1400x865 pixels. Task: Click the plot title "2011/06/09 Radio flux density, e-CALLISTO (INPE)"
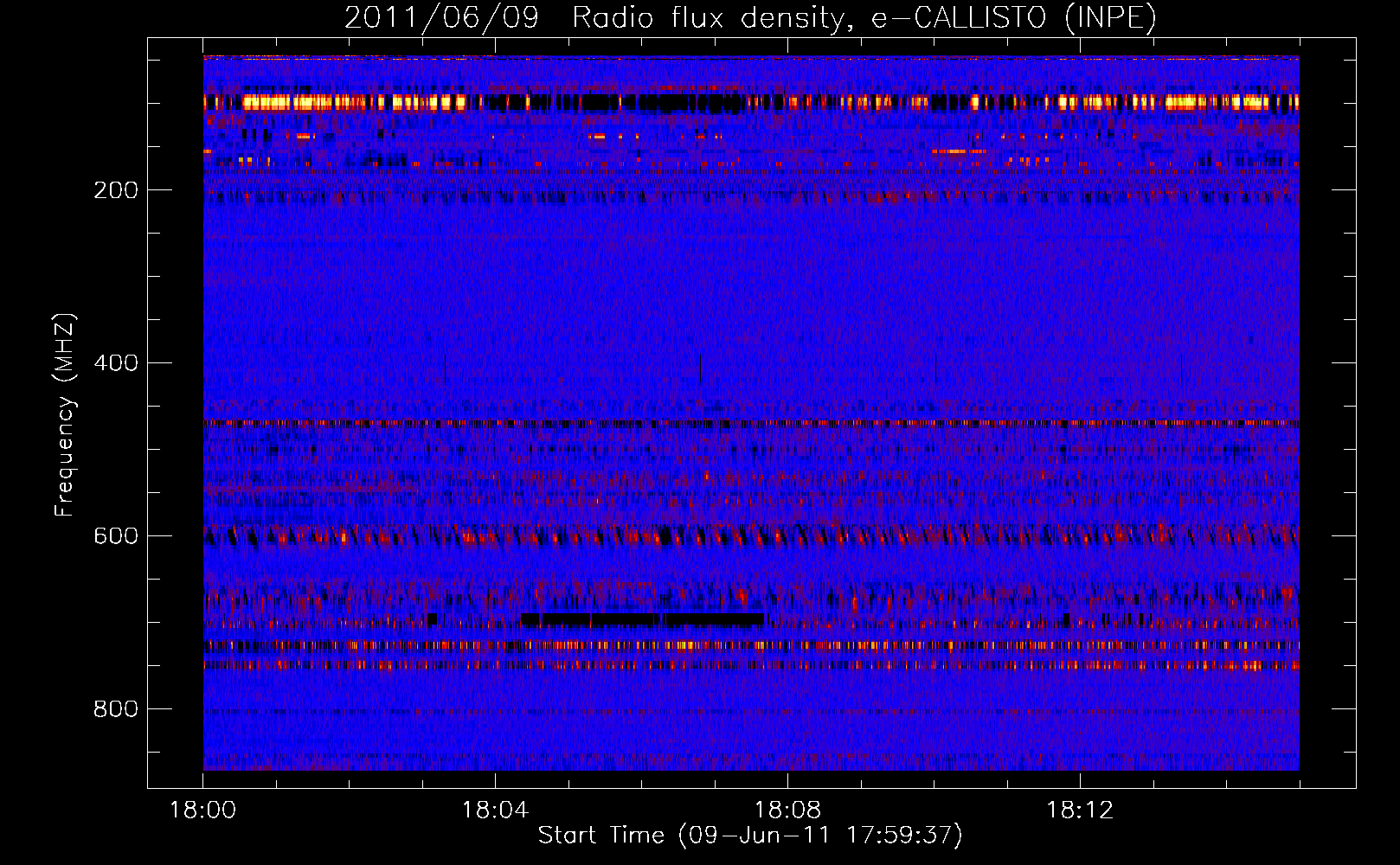[x=750, y=17]
